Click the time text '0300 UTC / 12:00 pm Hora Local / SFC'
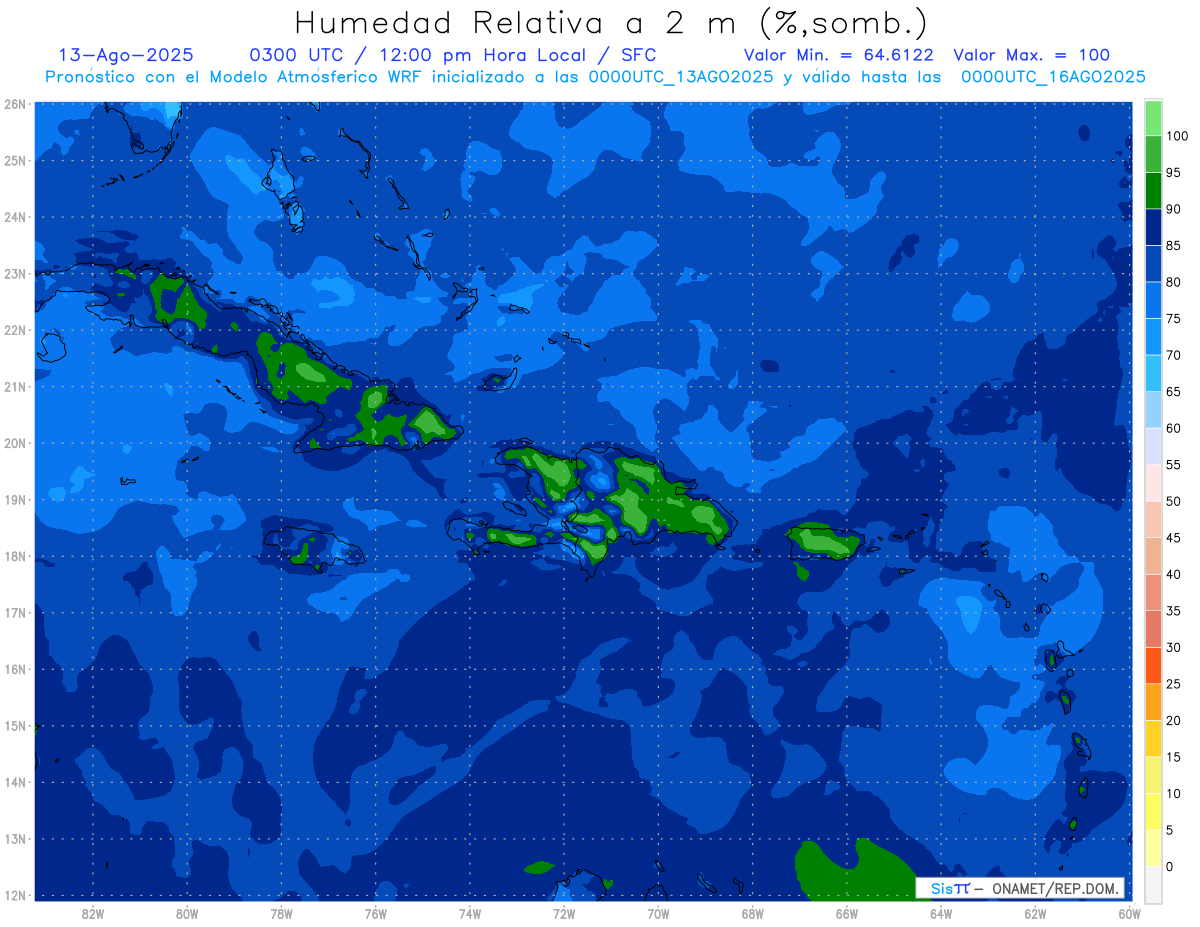Viewport: 1200px width, 927px height. click(x=452, y=55)
